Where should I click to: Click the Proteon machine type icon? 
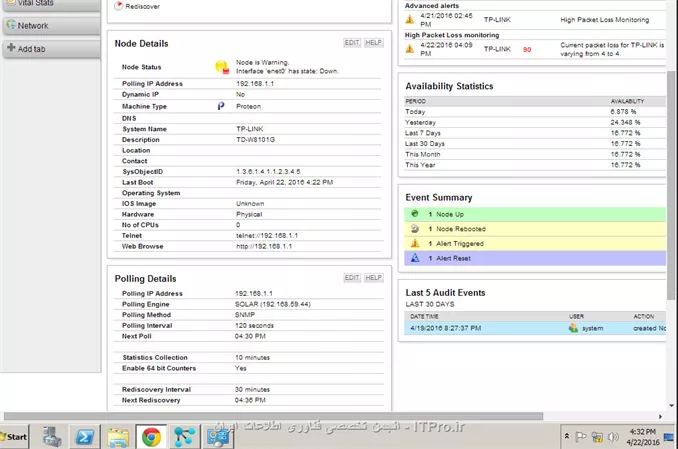point(221,106)
